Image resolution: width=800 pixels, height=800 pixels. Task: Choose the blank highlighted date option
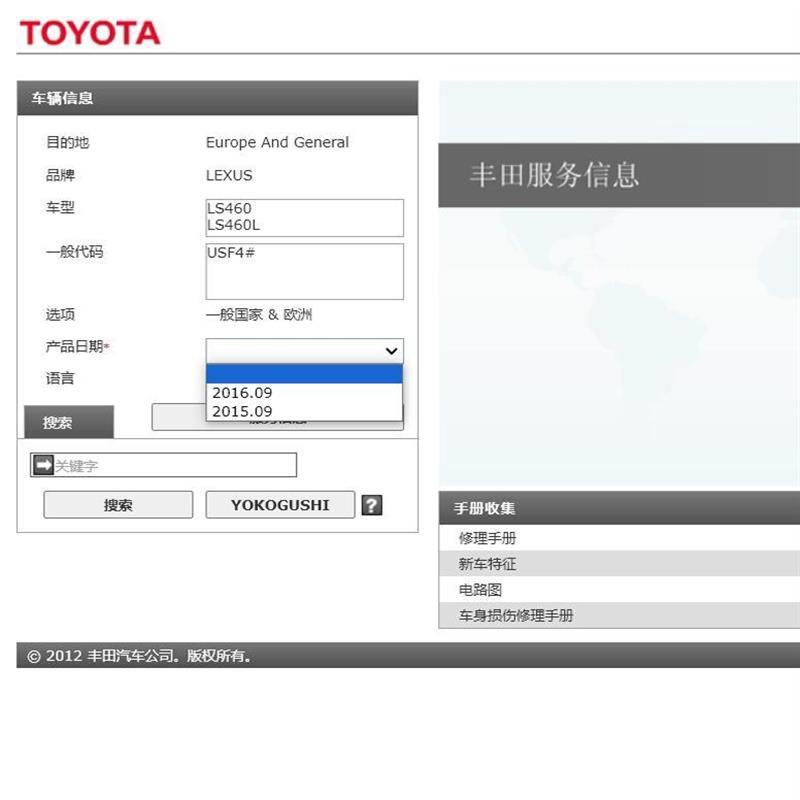pyautogui.click(x=304, y=374)
